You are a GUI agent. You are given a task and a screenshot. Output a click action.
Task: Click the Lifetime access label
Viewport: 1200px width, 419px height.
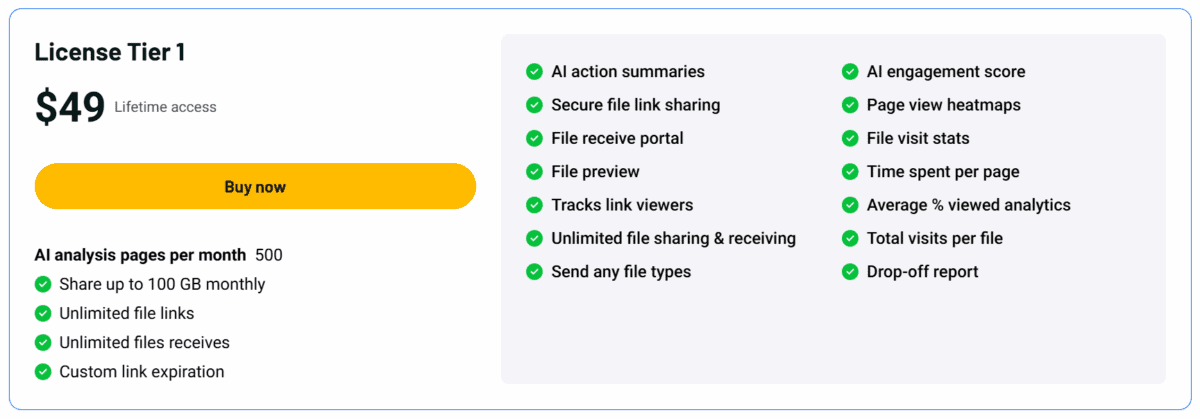[165, 107]
